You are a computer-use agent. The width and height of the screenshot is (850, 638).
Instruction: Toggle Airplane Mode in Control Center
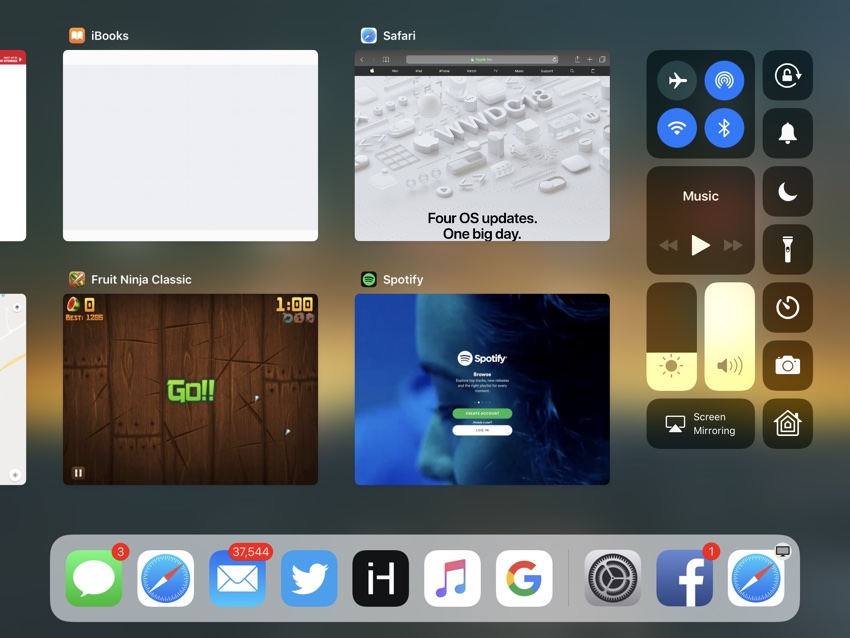677,81
